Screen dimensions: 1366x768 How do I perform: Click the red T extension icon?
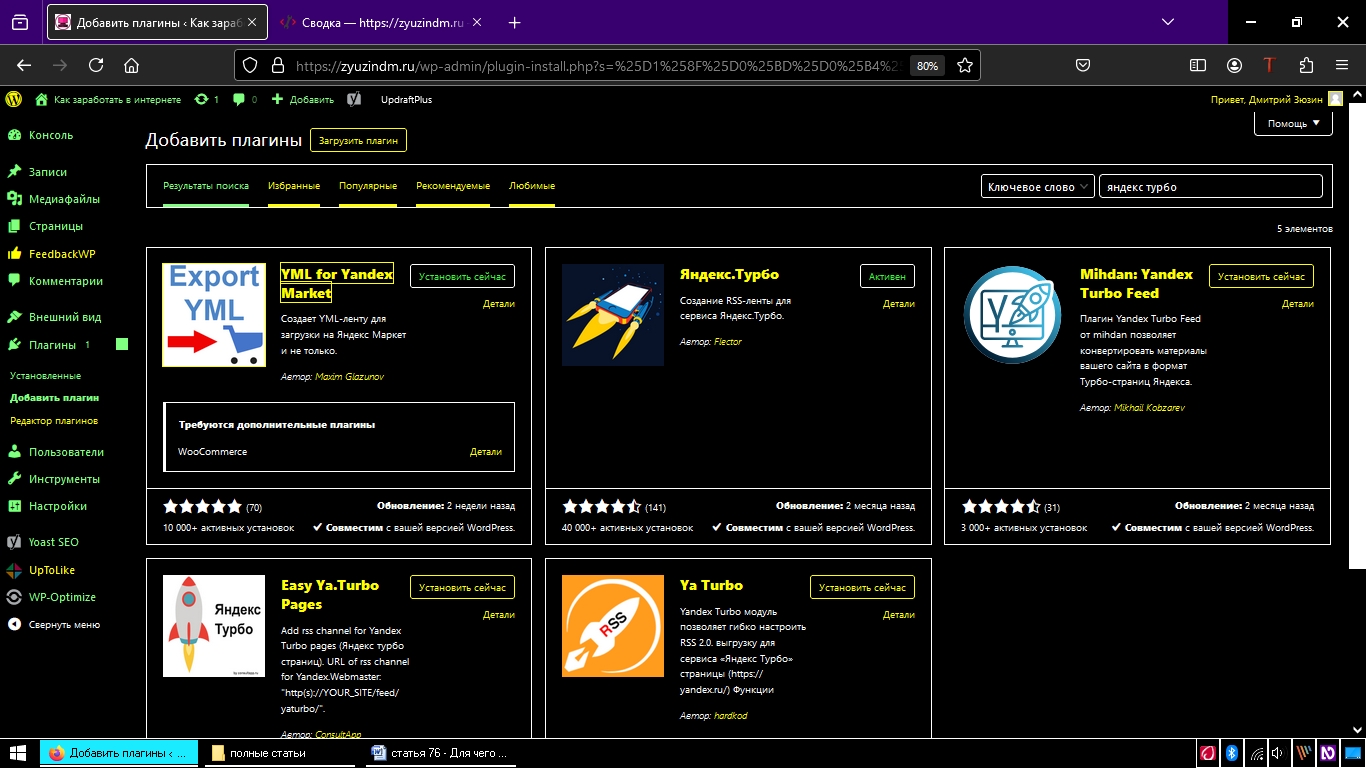[x=1270, y=65]
